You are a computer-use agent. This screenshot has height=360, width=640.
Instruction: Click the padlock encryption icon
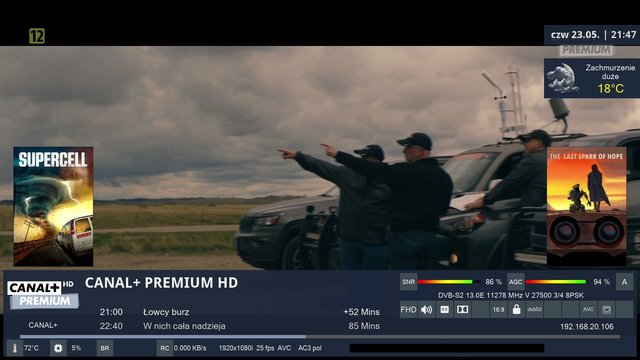click(x=516, y=310)
